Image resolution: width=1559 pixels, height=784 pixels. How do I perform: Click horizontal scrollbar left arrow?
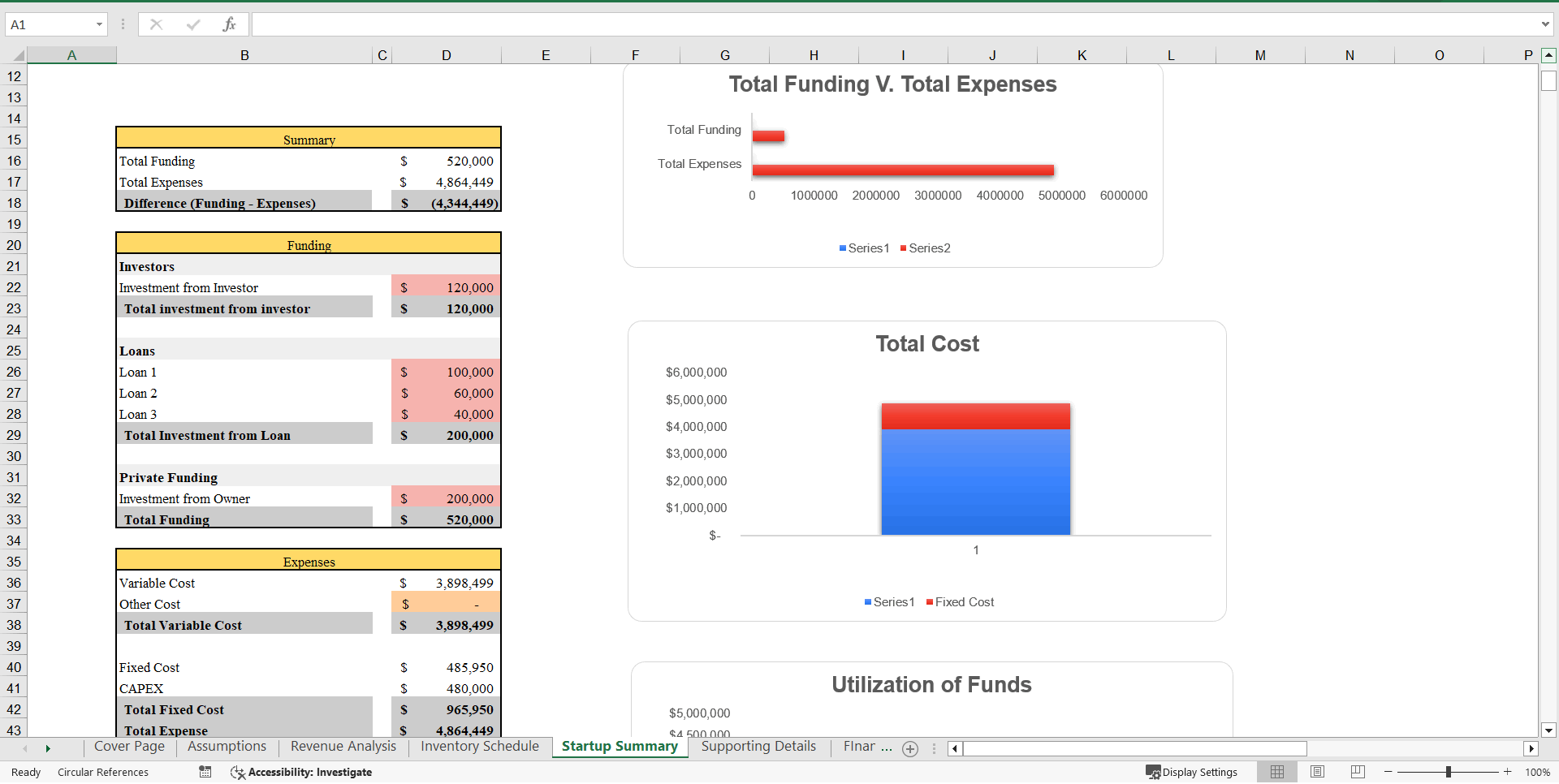(x=955, y=748)
